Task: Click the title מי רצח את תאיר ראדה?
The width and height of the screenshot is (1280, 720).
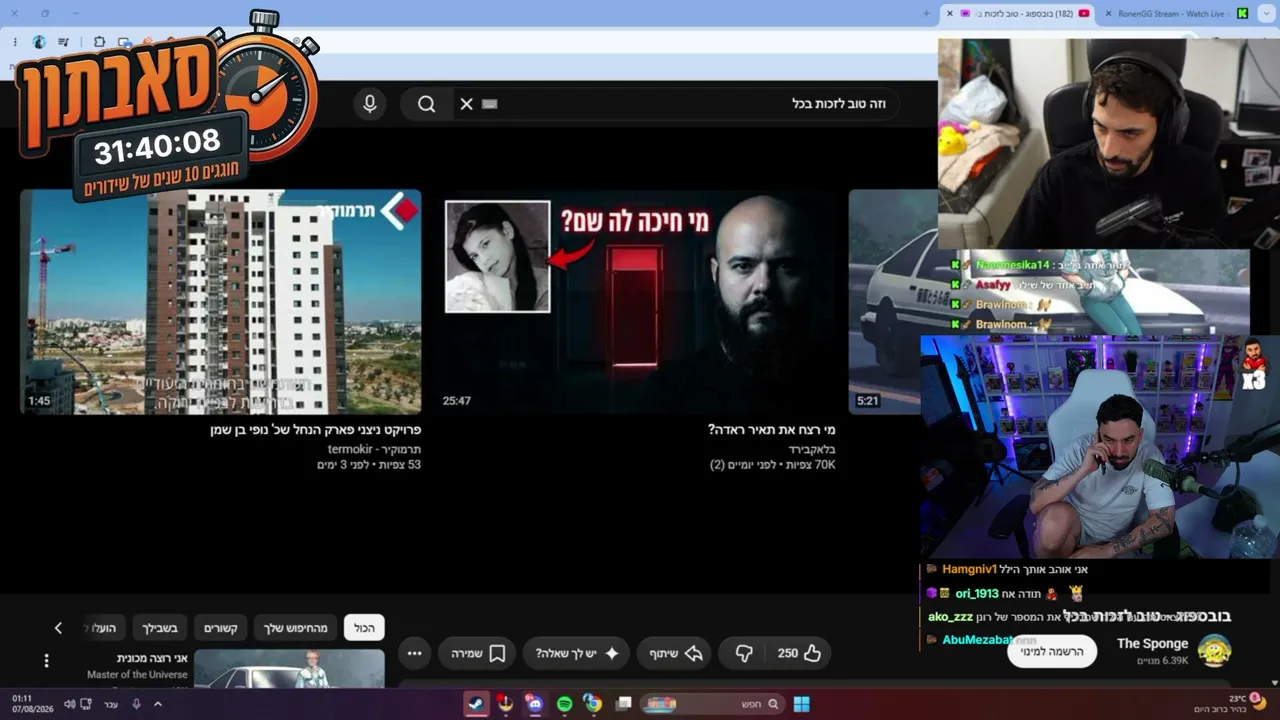Action: (771, 429)
